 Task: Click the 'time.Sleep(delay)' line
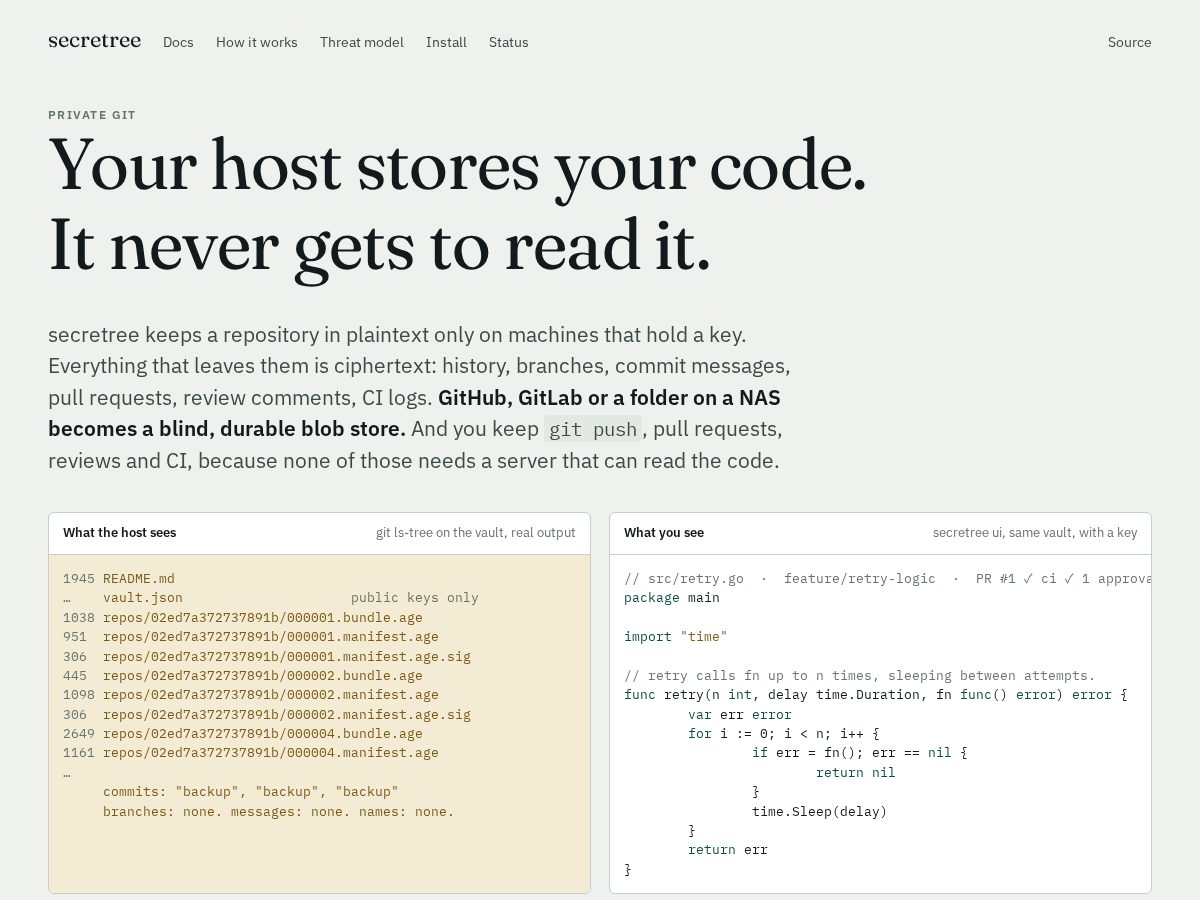pyautogui.click(x=820, y=811)
